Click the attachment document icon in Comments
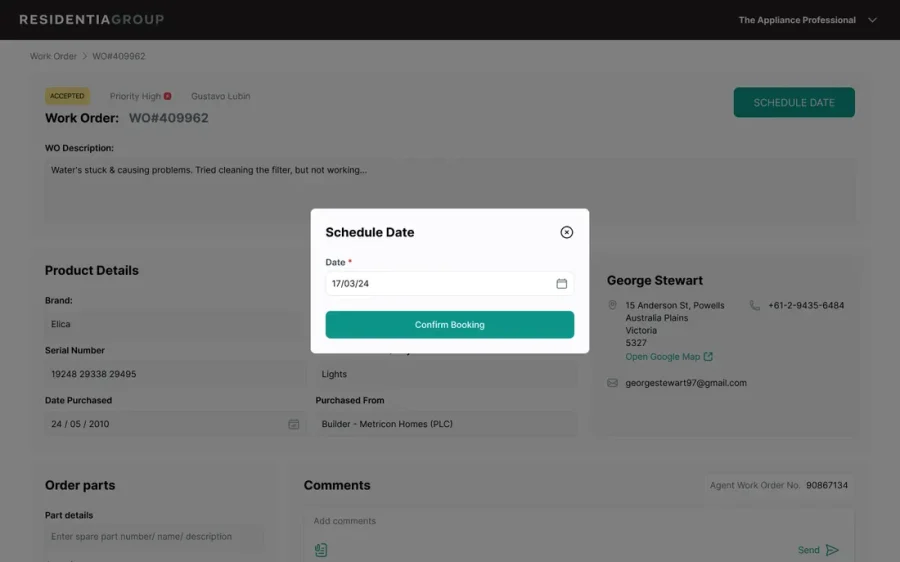900x562 pixels. coord(321,550)
